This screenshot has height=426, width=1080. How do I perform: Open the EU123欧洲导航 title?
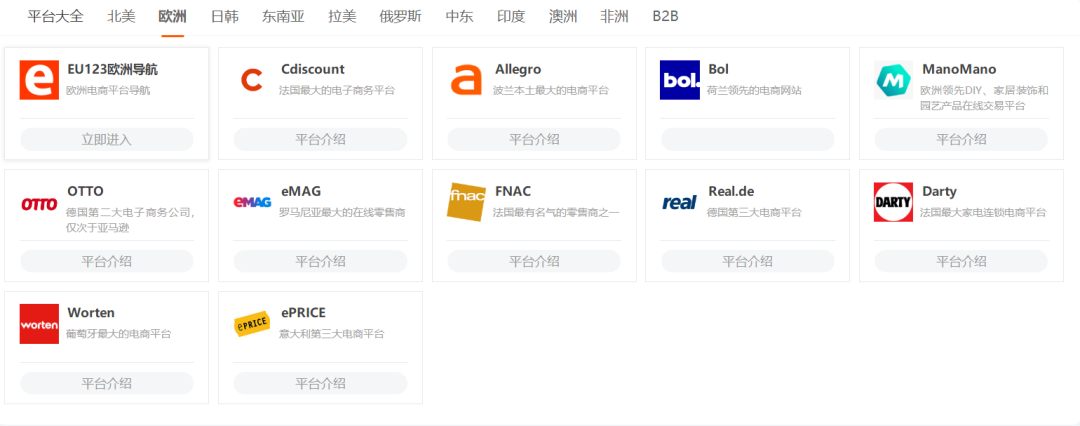[113, 70]
